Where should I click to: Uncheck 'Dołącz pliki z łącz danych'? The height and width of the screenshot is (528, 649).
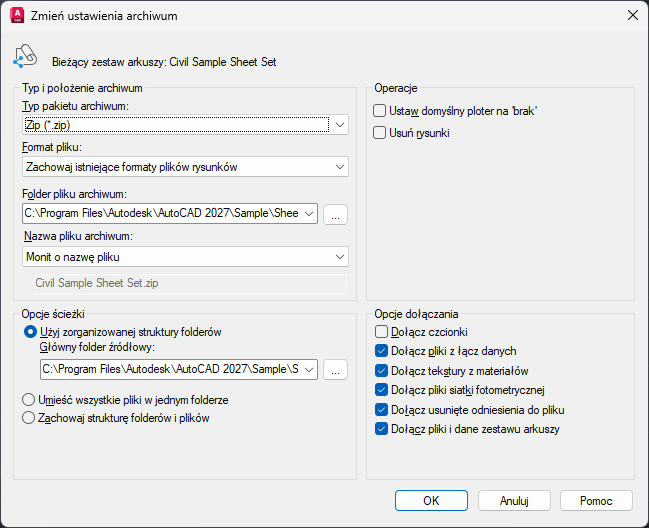380,351
